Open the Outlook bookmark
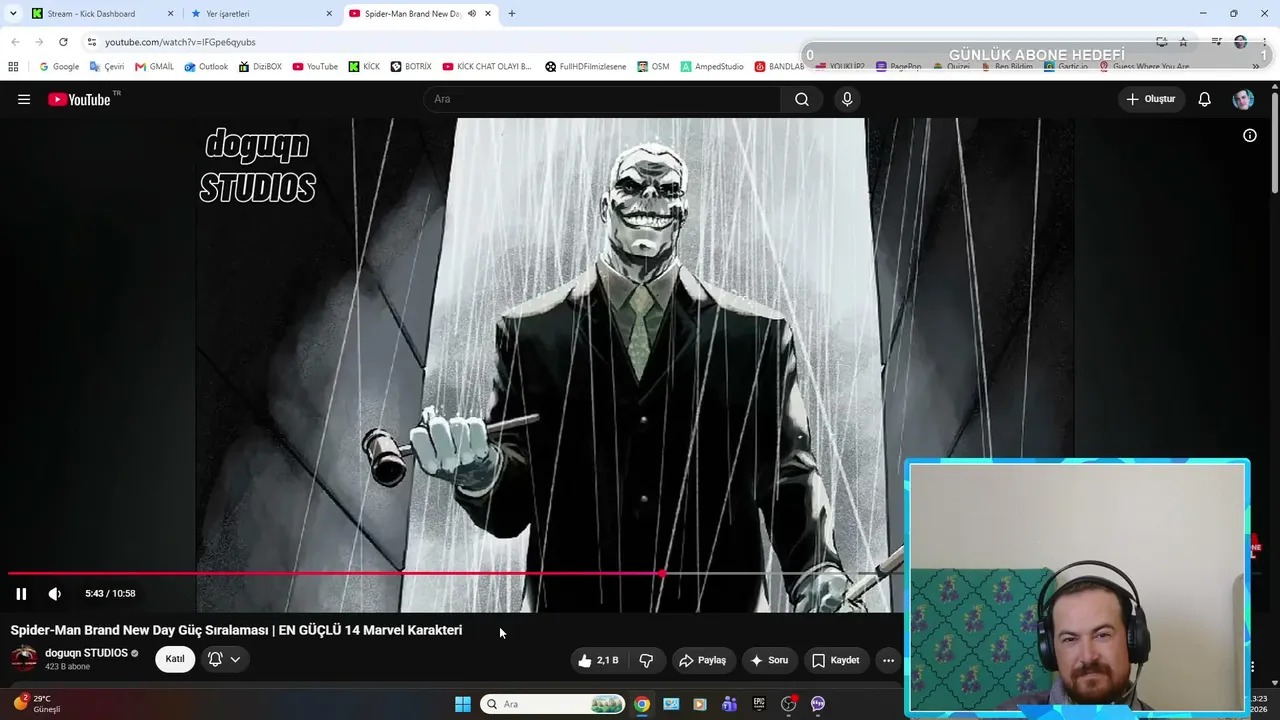The height and width of the screenshot is (720, 1280). click(206, 67)
